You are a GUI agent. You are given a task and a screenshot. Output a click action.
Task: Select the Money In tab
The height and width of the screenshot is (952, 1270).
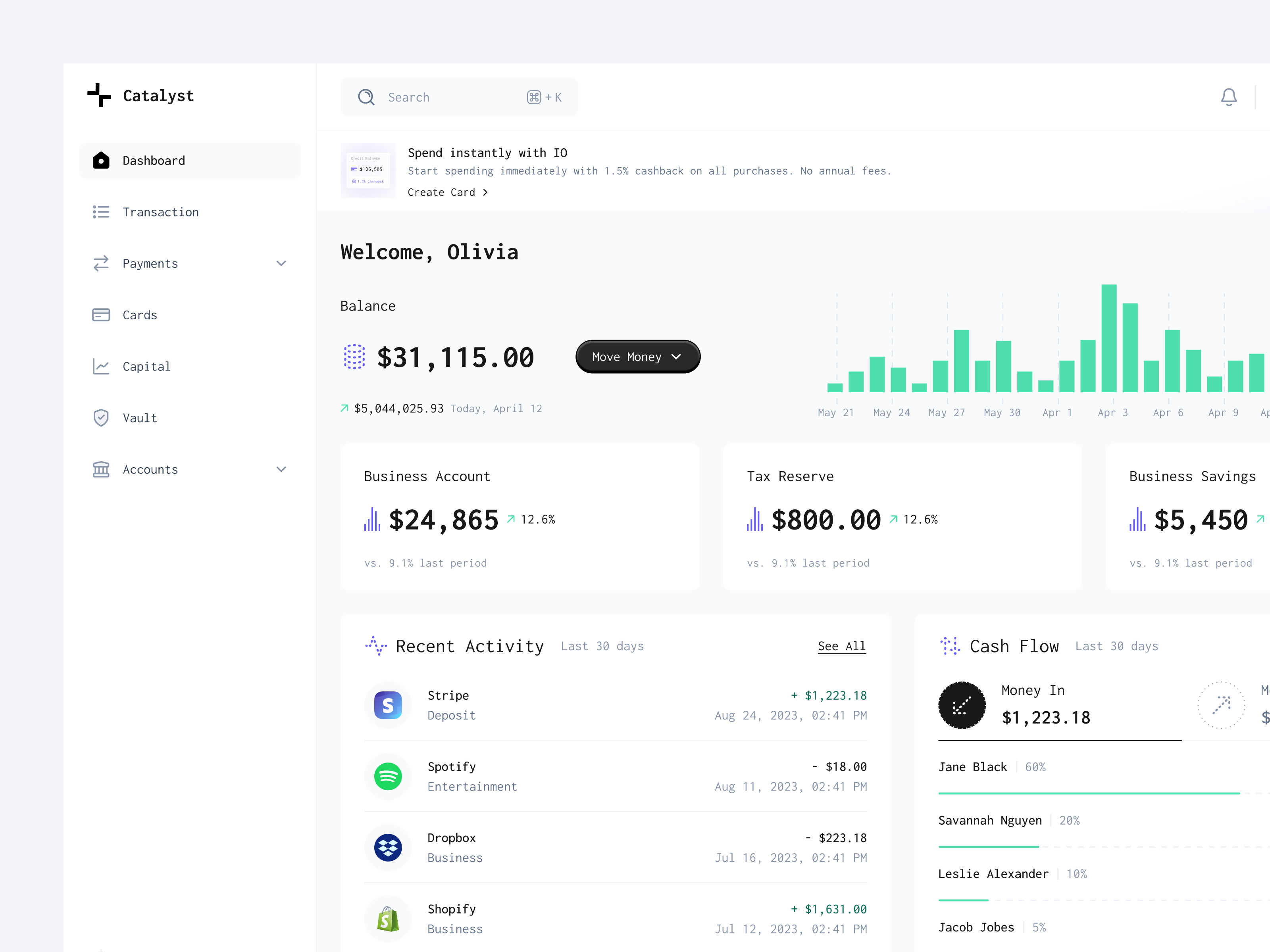(1060, 706)
